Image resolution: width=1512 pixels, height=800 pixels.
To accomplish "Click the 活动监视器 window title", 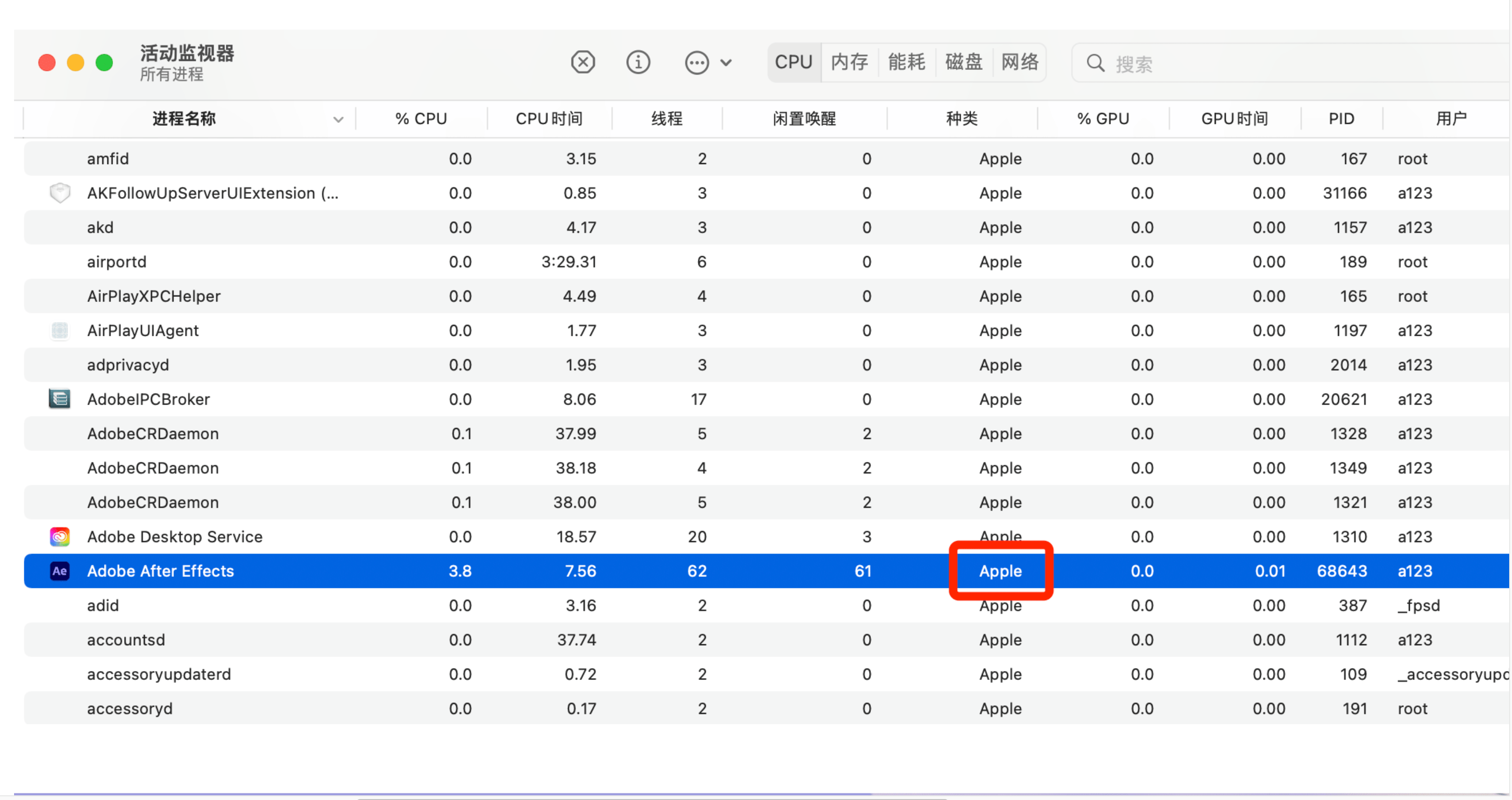I will point(187,53).
